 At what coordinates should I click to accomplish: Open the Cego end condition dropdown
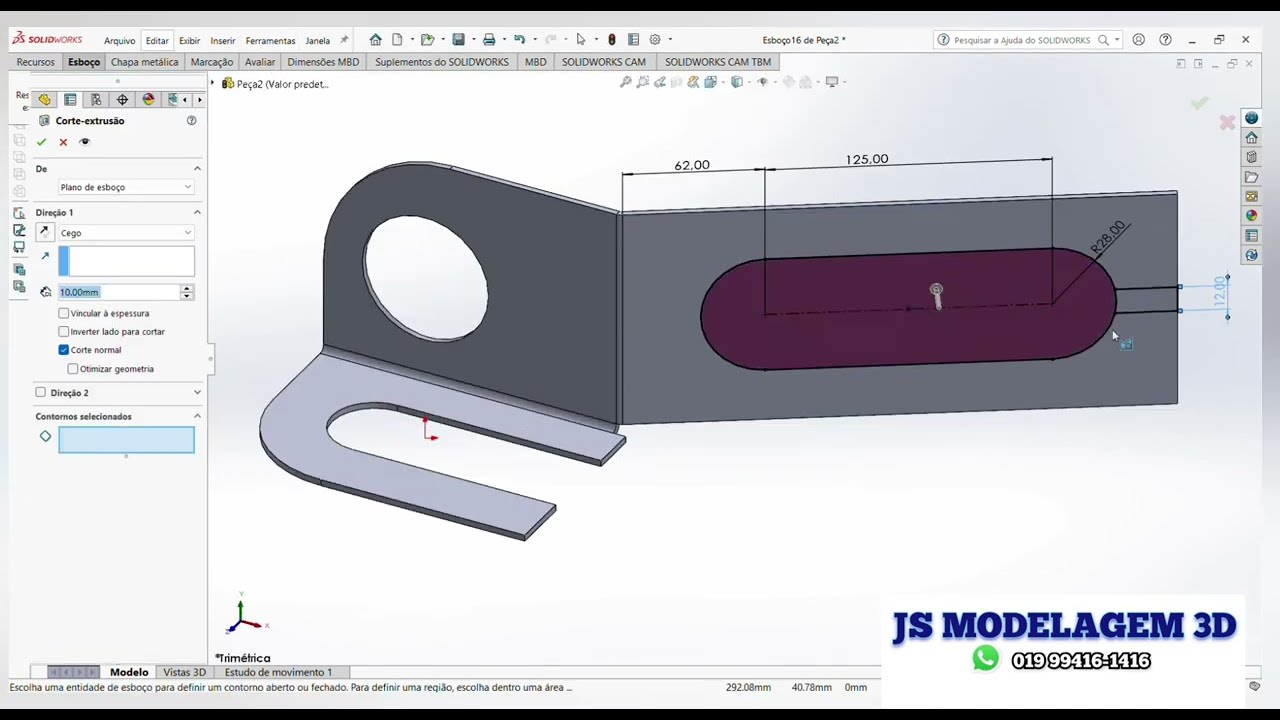tap(125, 233)
